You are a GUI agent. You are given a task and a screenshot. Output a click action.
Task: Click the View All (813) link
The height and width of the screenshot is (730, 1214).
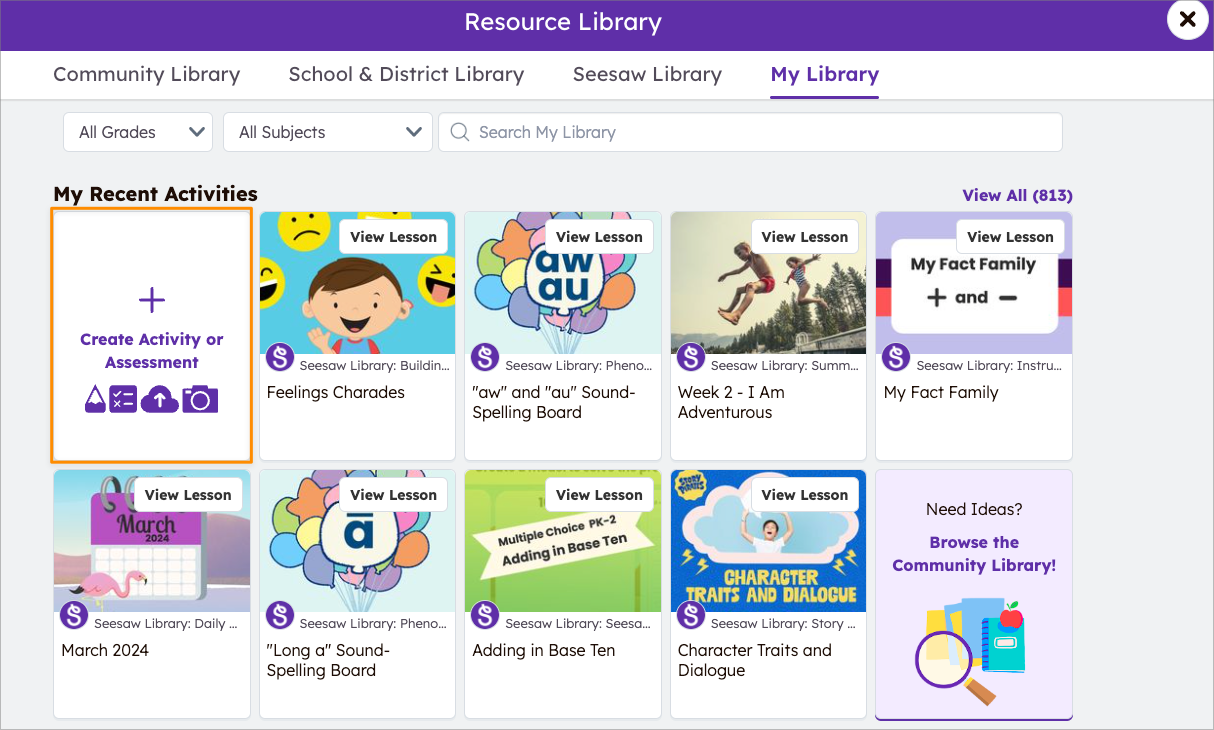1017,195
